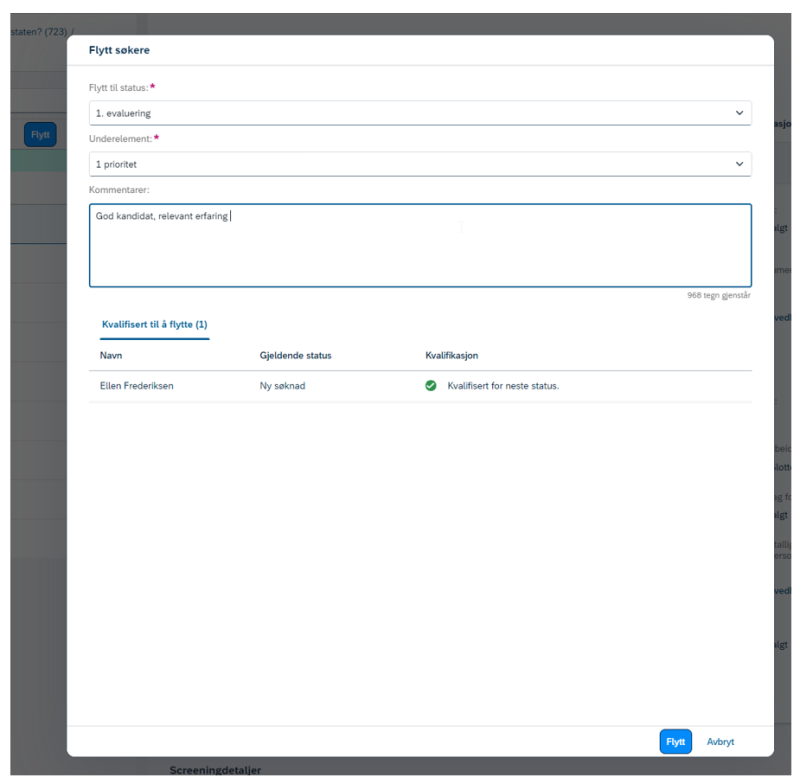
Task: Click the Gjeldende status column header
Action: point(295,356)
